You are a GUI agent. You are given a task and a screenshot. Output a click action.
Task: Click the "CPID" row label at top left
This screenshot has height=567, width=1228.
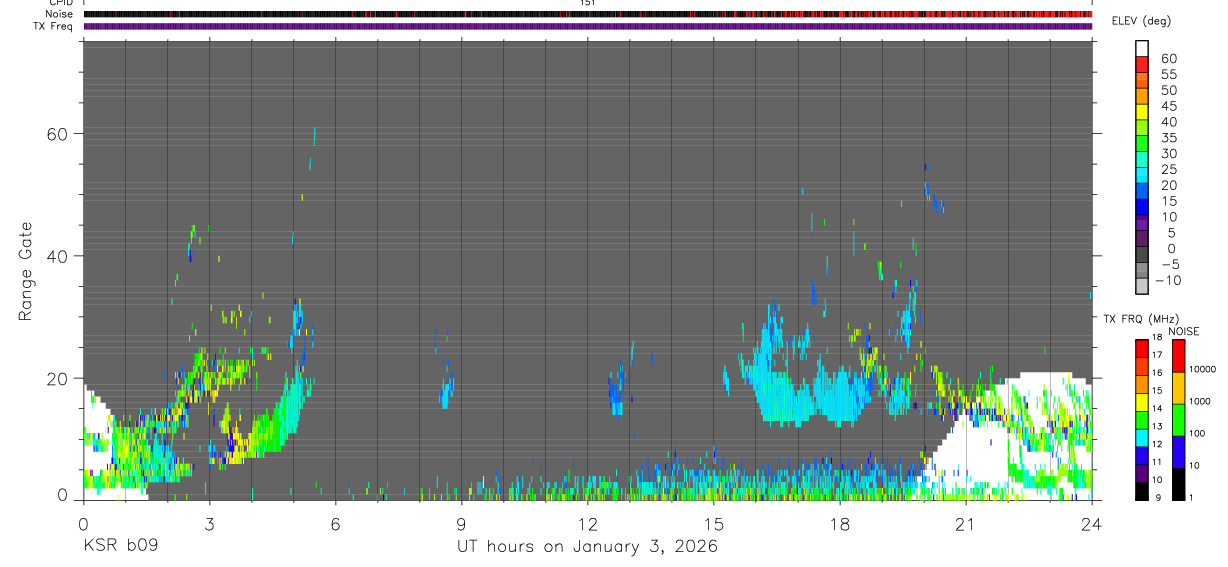pyautogui.click(x=60, y=3)
